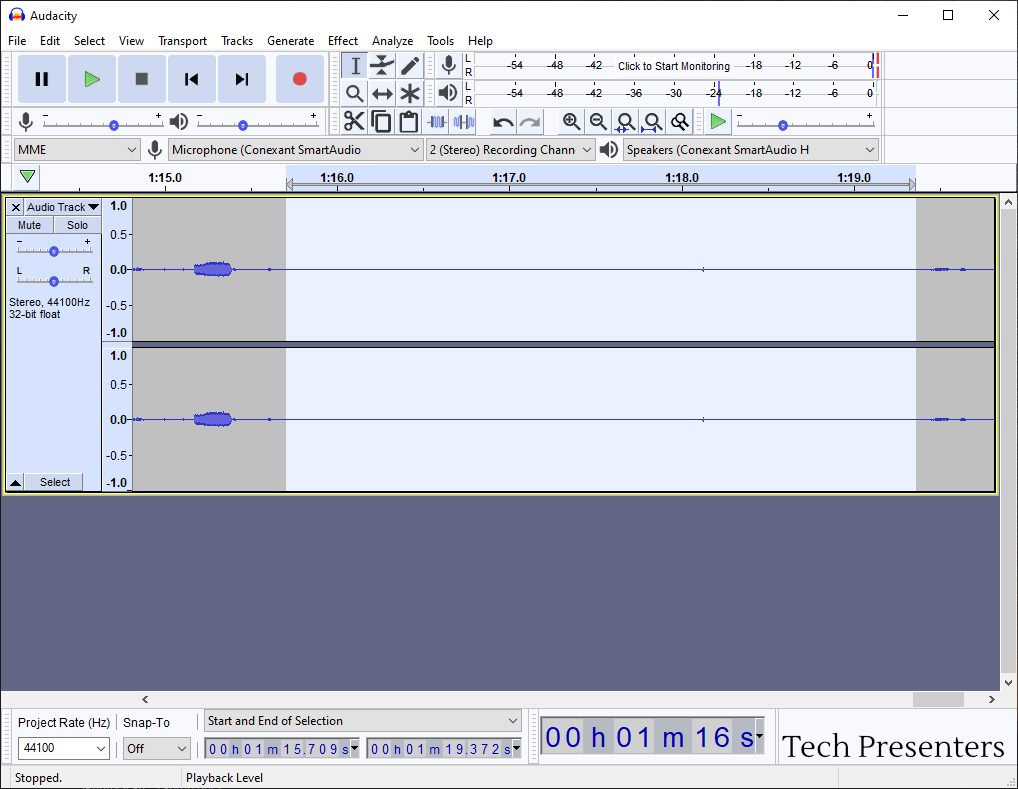Click the Play-at-Speed green button

(718, 121)
